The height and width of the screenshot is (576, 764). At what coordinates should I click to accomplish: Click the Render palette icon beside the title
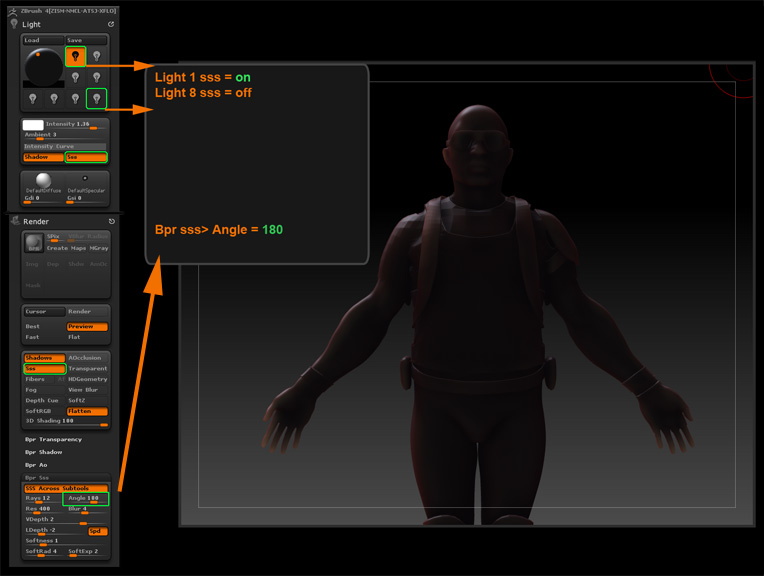pyautogui.click(x=15, y=221)
